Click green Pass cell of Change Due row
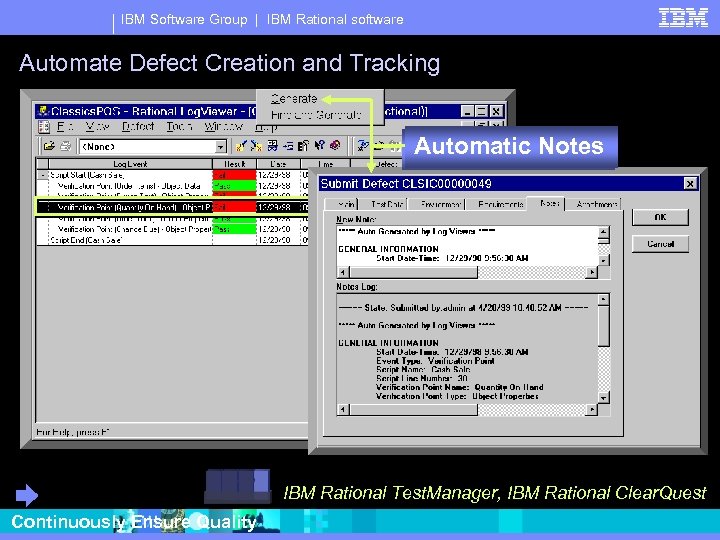720x540 pixels. click(234, 229)
